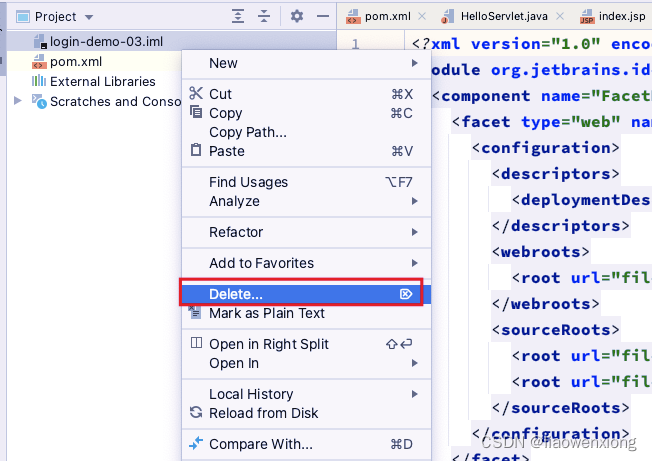Select Scratches and Consoles item
The image size is (652, 461).
click(115, 101)
